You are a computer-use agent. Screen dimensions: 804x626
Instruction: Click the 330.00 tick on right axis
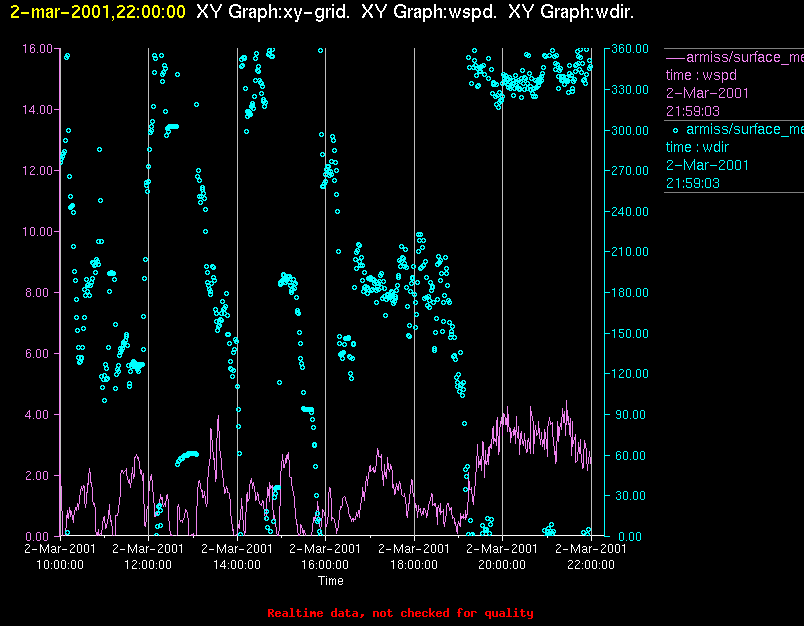coord(630,90)
